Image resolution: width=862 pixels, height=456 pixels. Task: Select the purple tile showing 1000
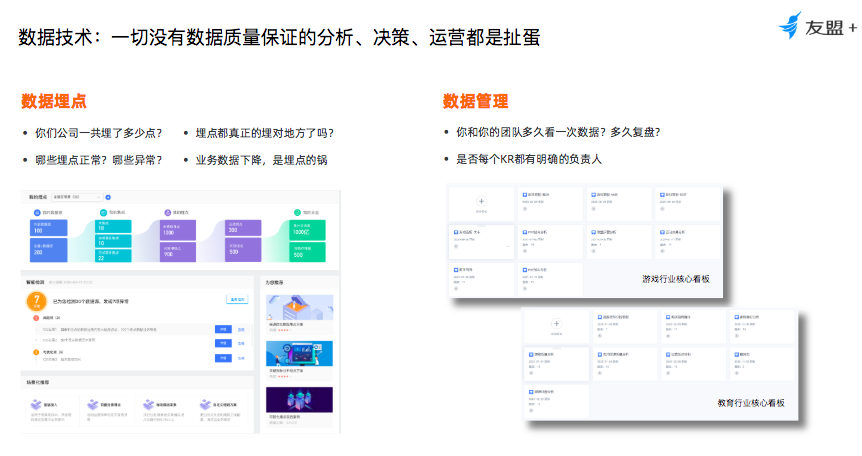tap(178, 230)
